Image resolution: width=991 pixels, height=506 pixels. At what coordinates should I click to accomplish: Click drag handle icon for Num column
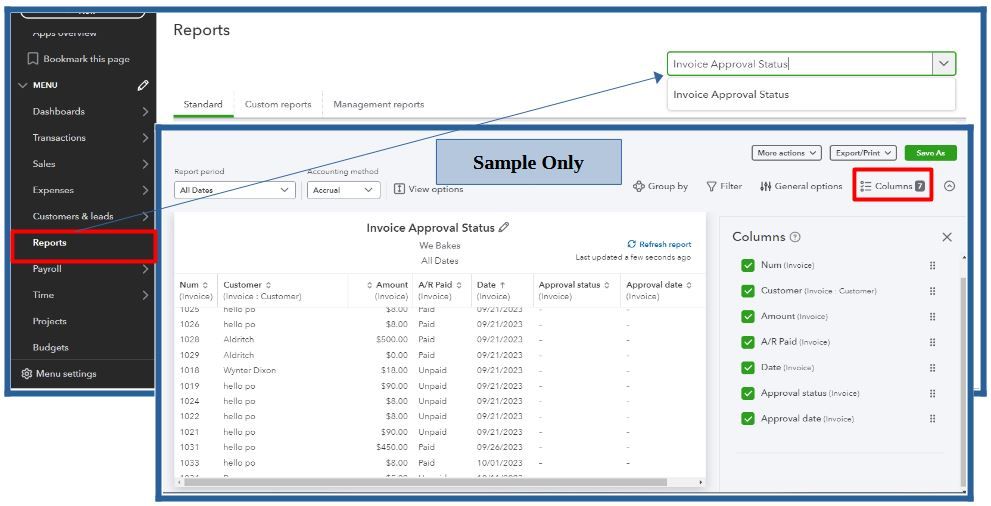click(932, 266)
